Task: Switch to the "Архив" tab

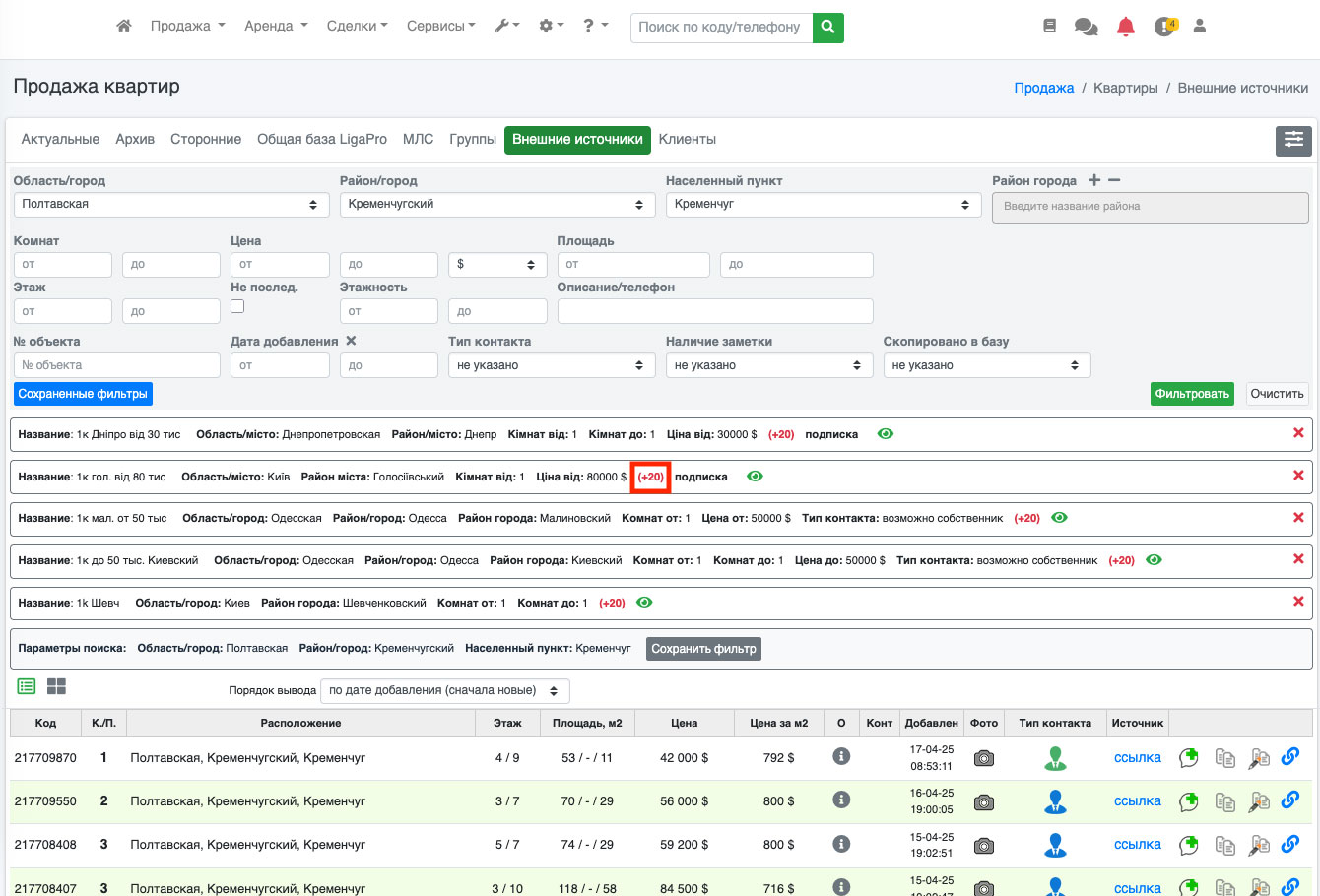Action: coord(135,140)
